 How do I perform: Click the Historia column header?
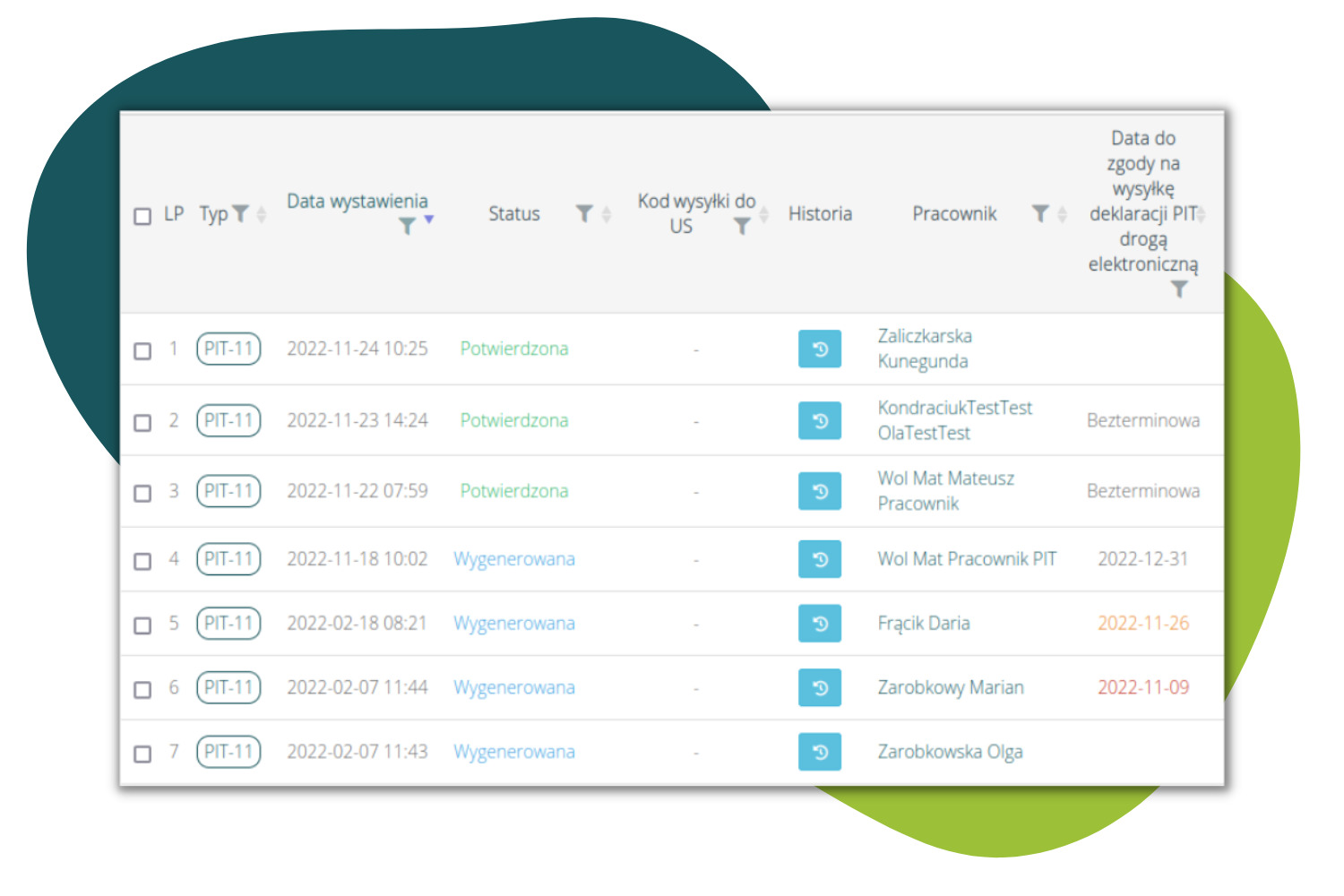pos(819,214)
